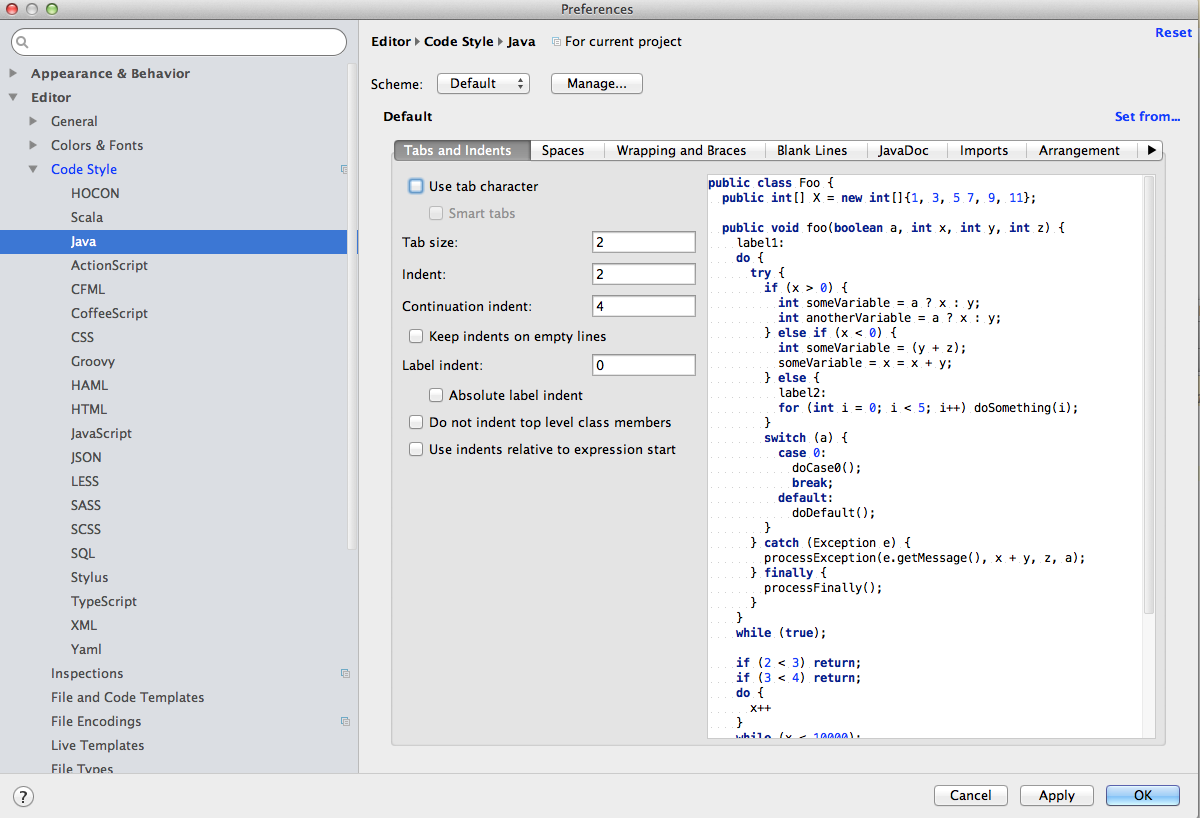The width and height of the screenshot is (1200, 818).
Task: Click the tab overflow arrow after Arrangement
Action: coord(1152,150)
